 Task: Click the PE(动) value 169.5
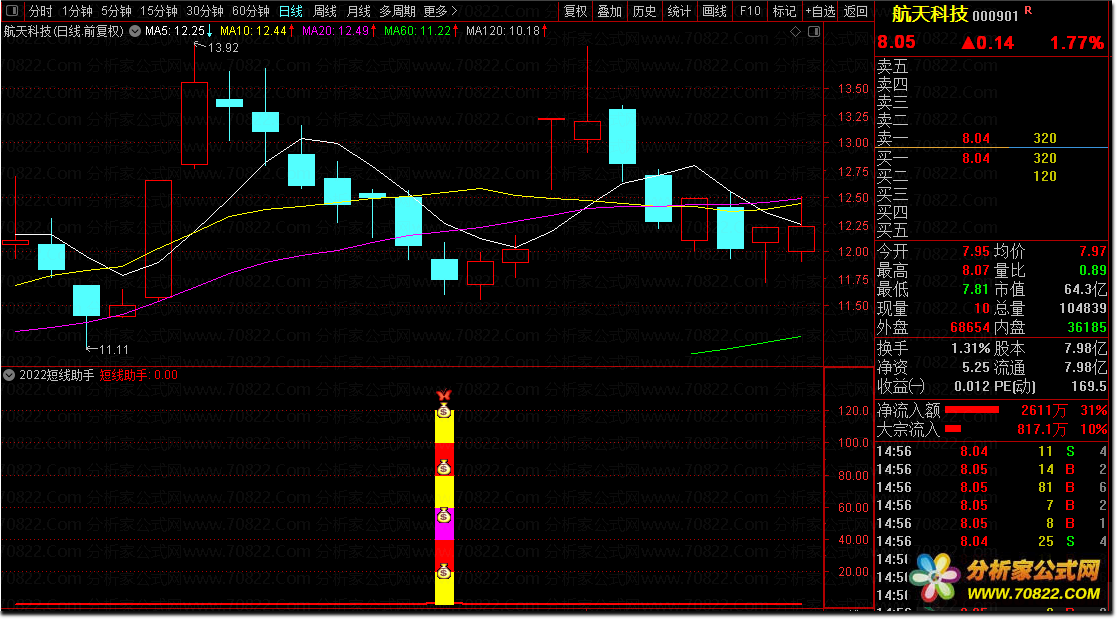(1088, 387)
